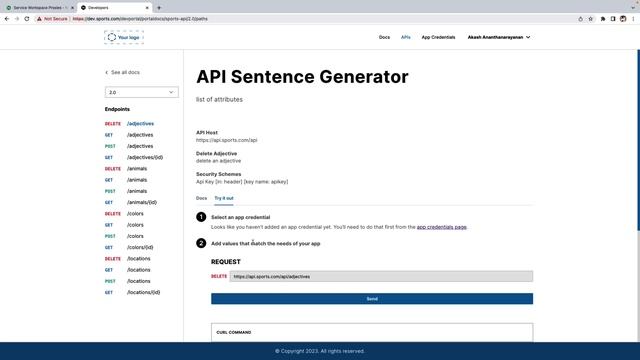Click the CURL COMMAND box

pyautogui.click(x=372, y=333)
